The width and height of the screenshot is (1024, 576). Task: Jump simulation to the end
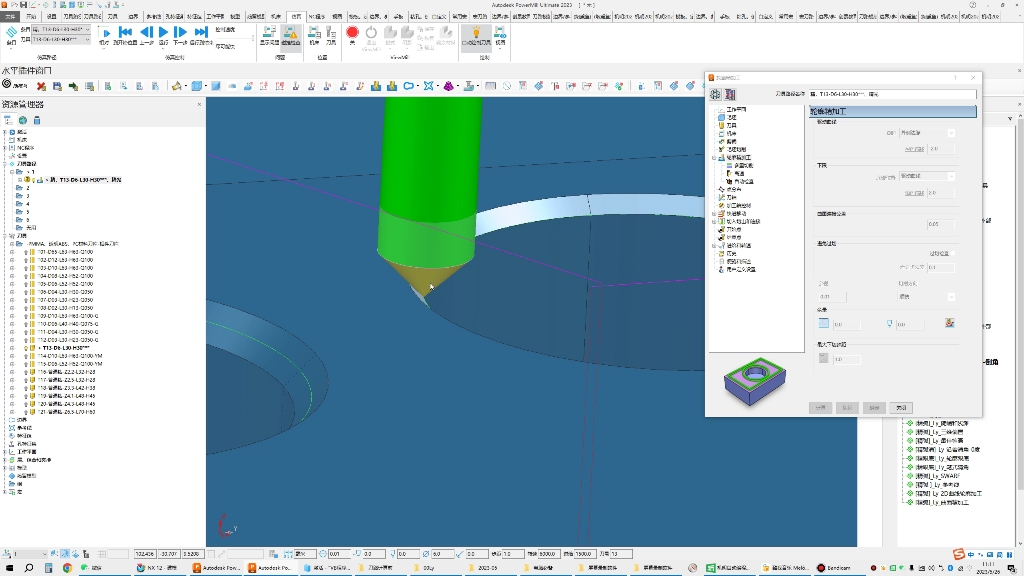click(x=201, y=32)
